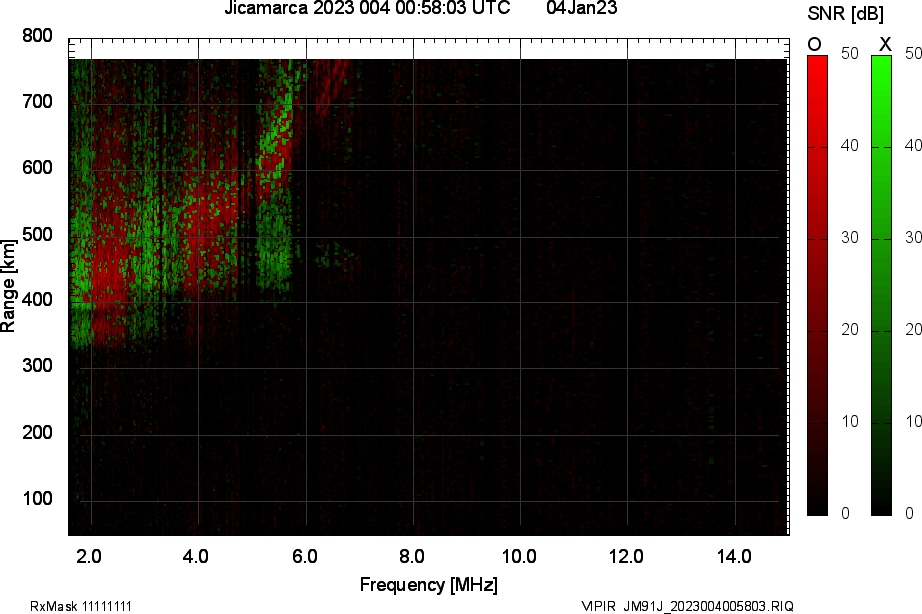Click the '20' value beside the red bar
Image resolution: width=922 pixels, height=614 pixels.
850,329
